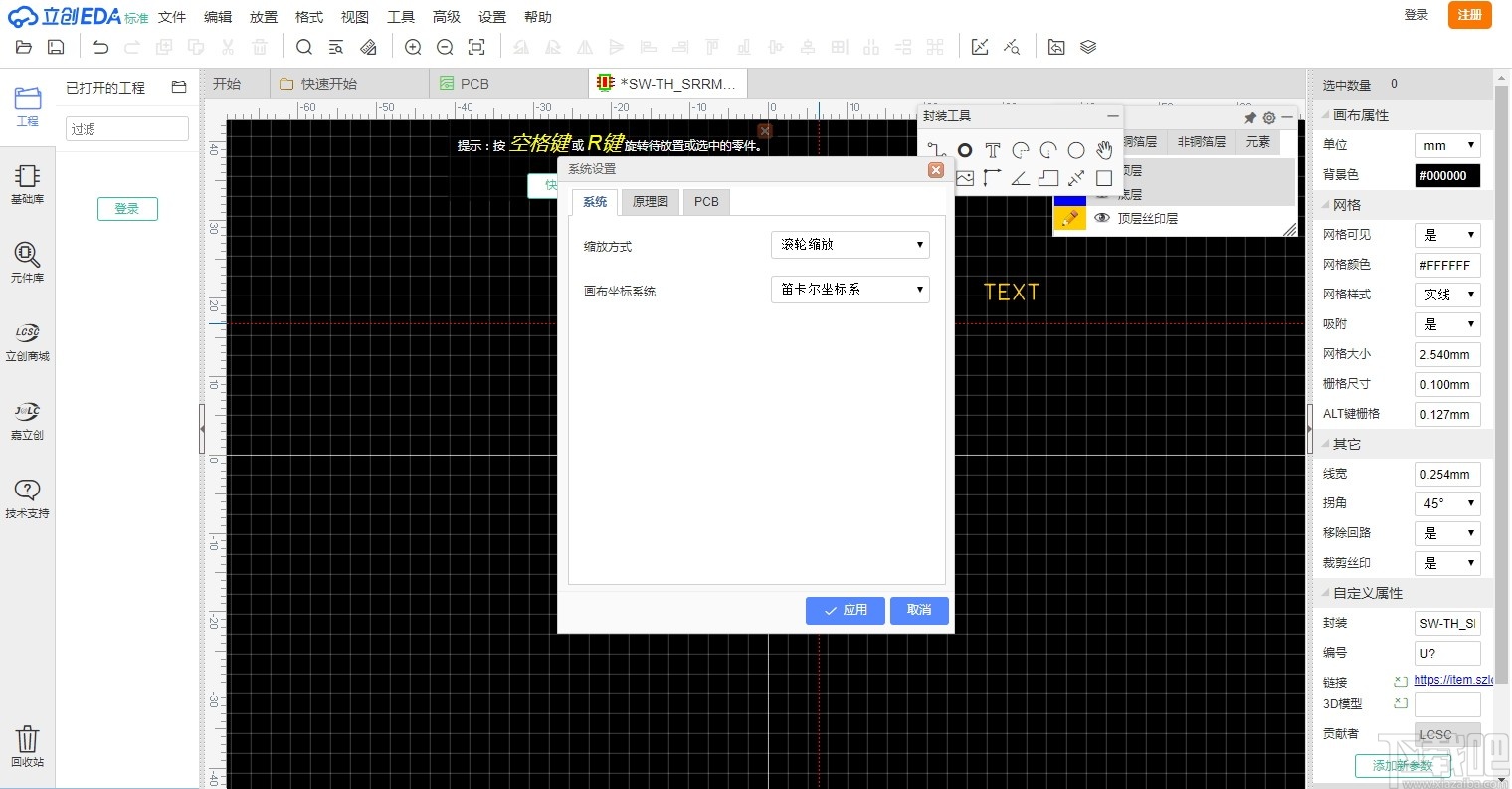Open the JLC sidebar icon
The width and height of the screenshot is (1512, 789).
click(x=28, y=421)
